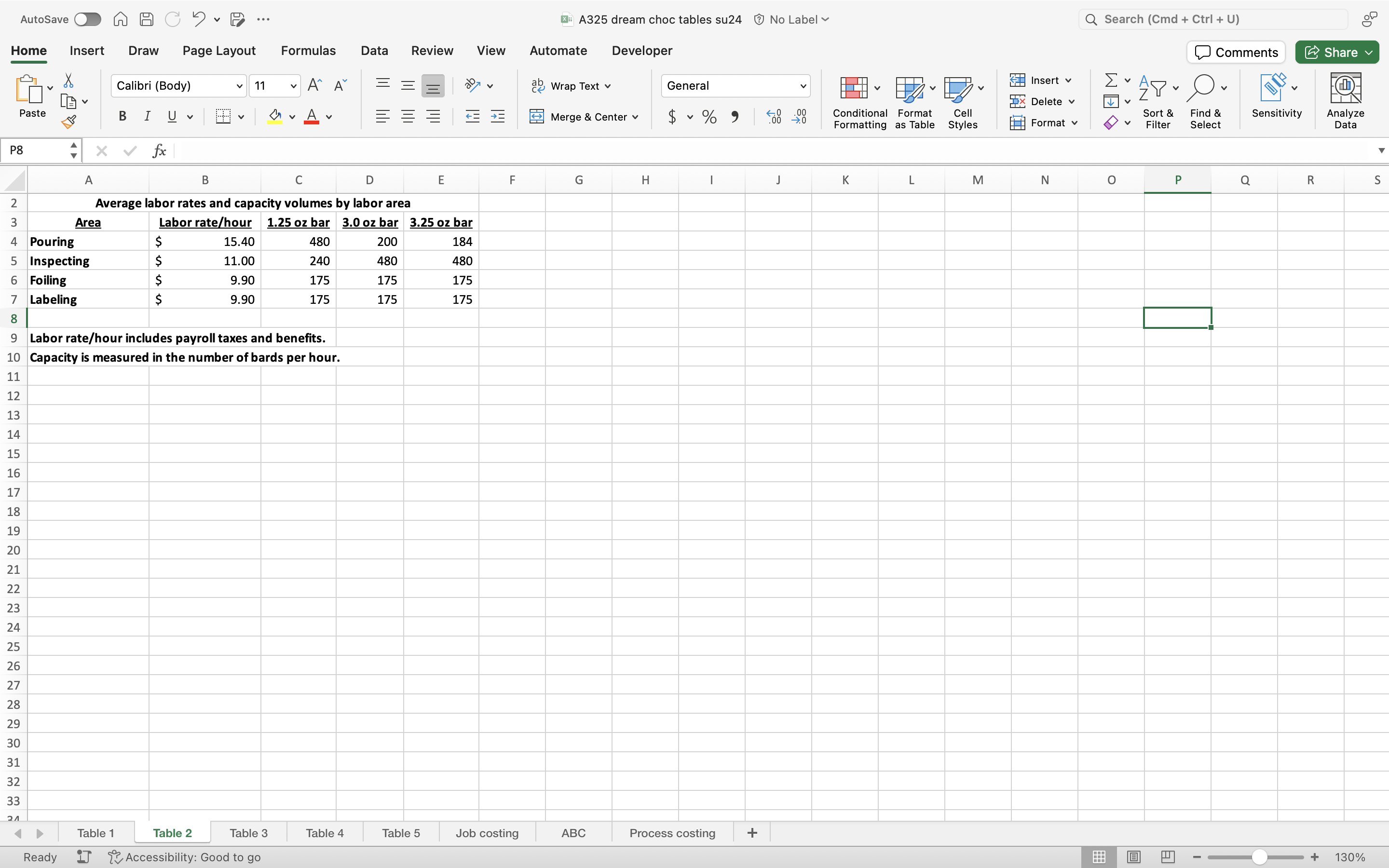Click the Increase Indent icon
Viewport: 1389px width, 868px height.
pyautogui.click(x=498, y=117)
